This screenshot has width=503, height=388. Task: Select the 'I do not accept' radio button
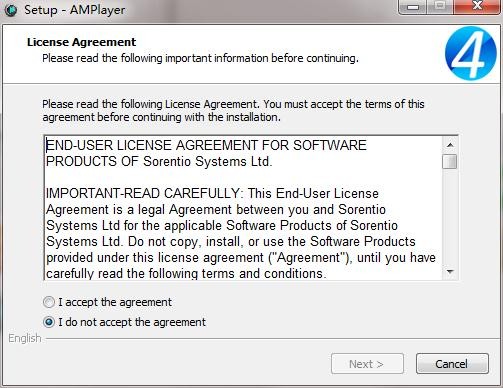49,322
